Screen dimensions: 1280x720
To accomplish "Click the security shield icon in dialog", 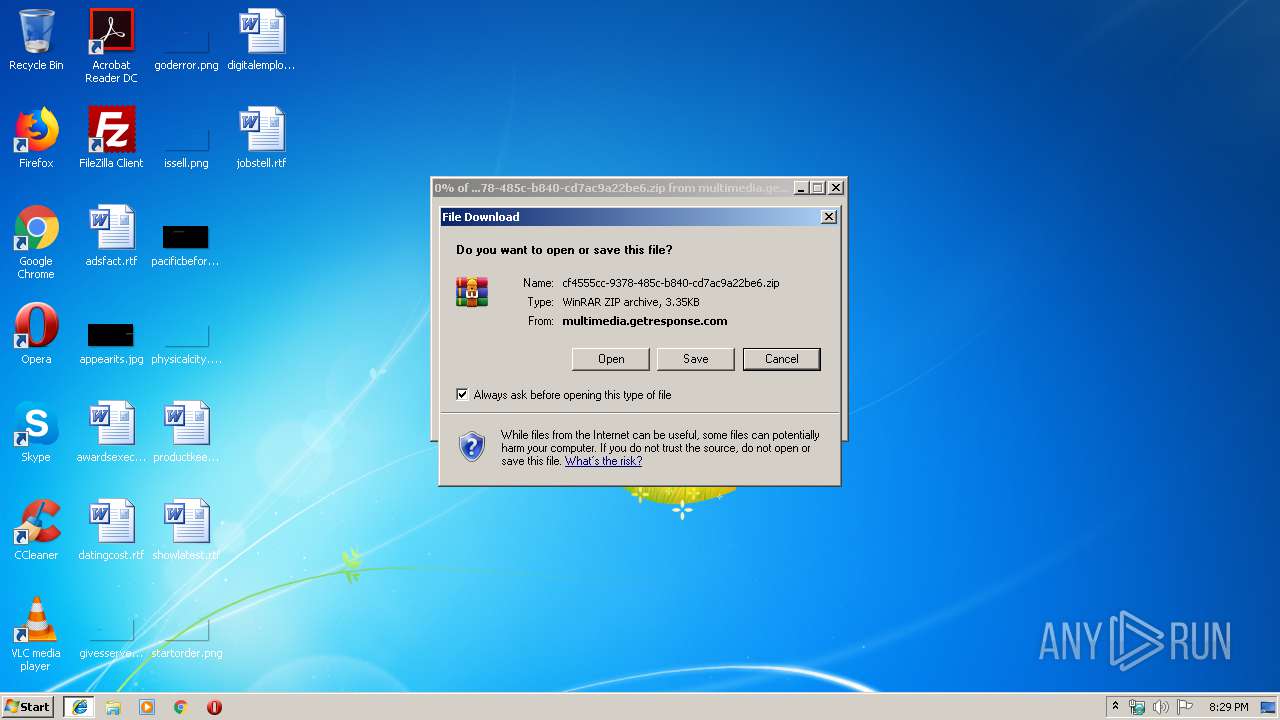I will [472, 446].
